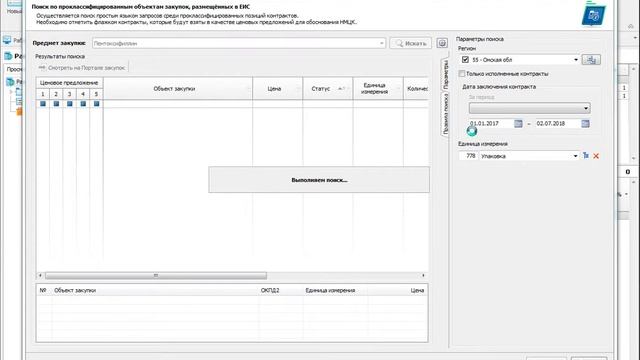Image resolution: width=640 pixels, height=360 pixels.
Task: Clear the unit with red X icon
Action: point(596,156)
